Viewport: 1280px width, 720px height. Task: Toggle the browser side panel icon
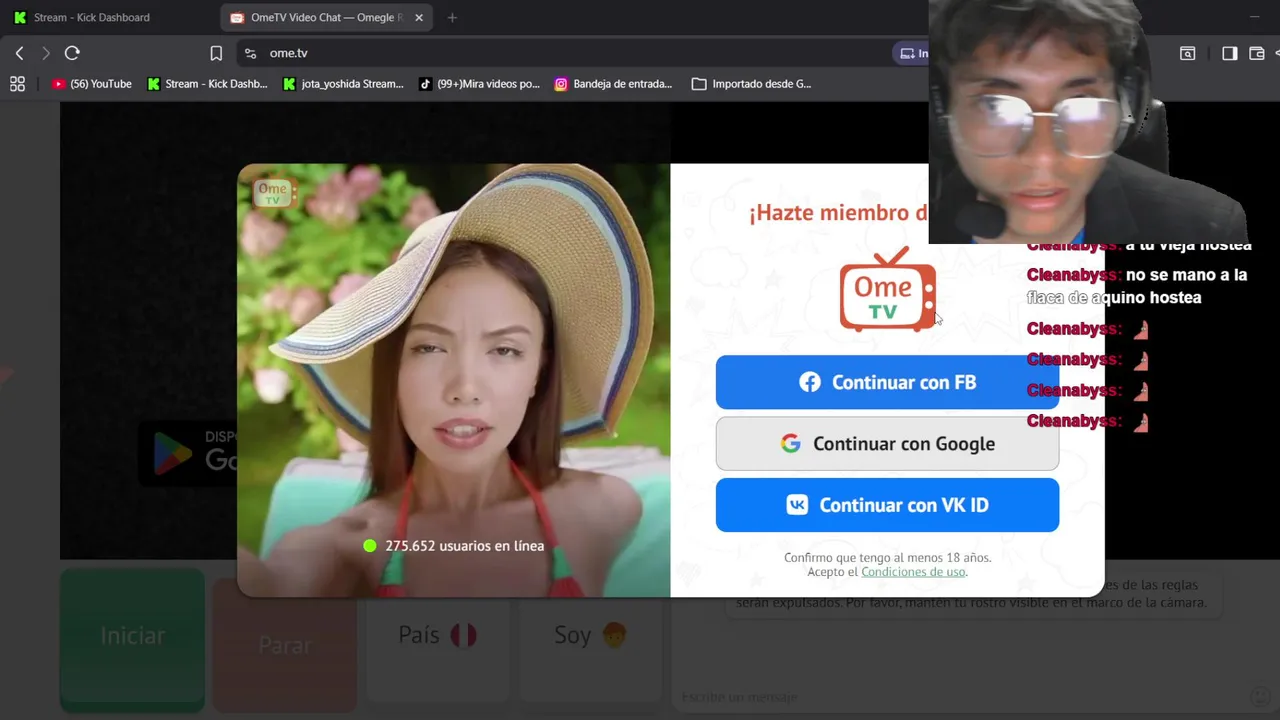coord(1229,53)
